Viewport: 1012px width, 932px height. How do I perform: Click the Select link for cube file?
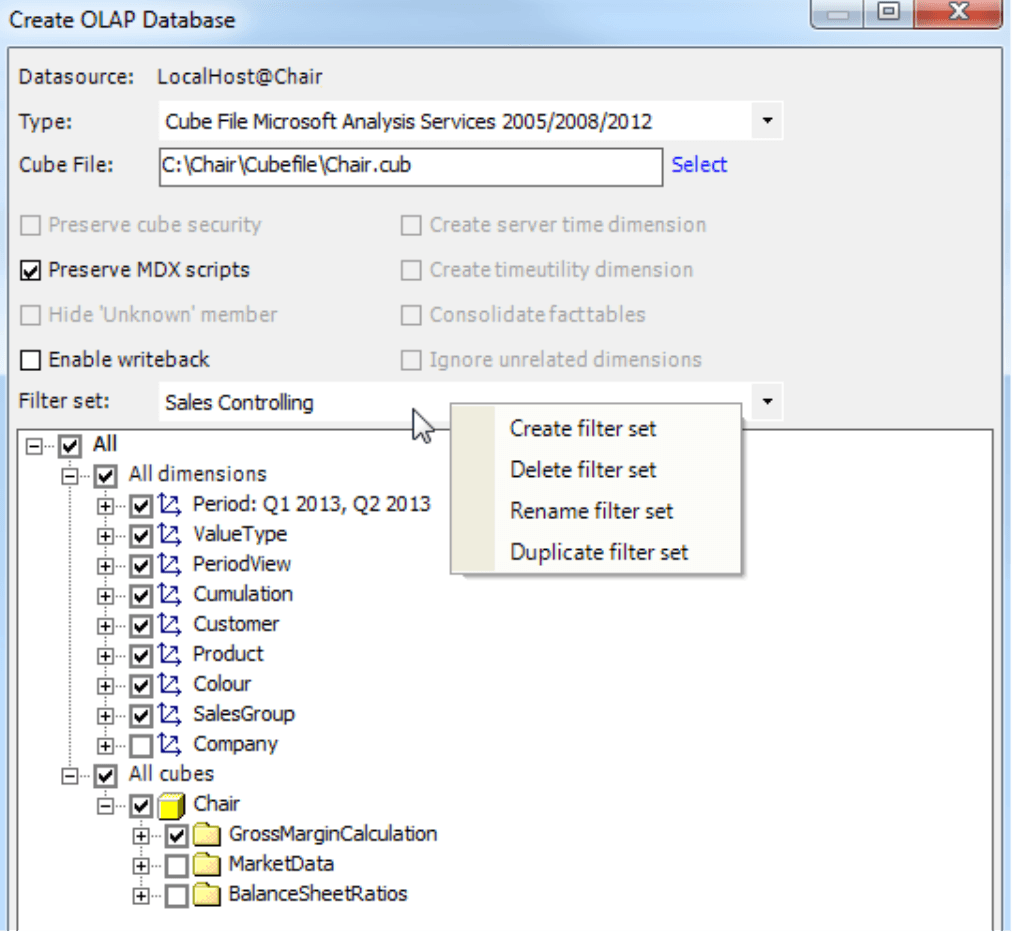[699, 165]
